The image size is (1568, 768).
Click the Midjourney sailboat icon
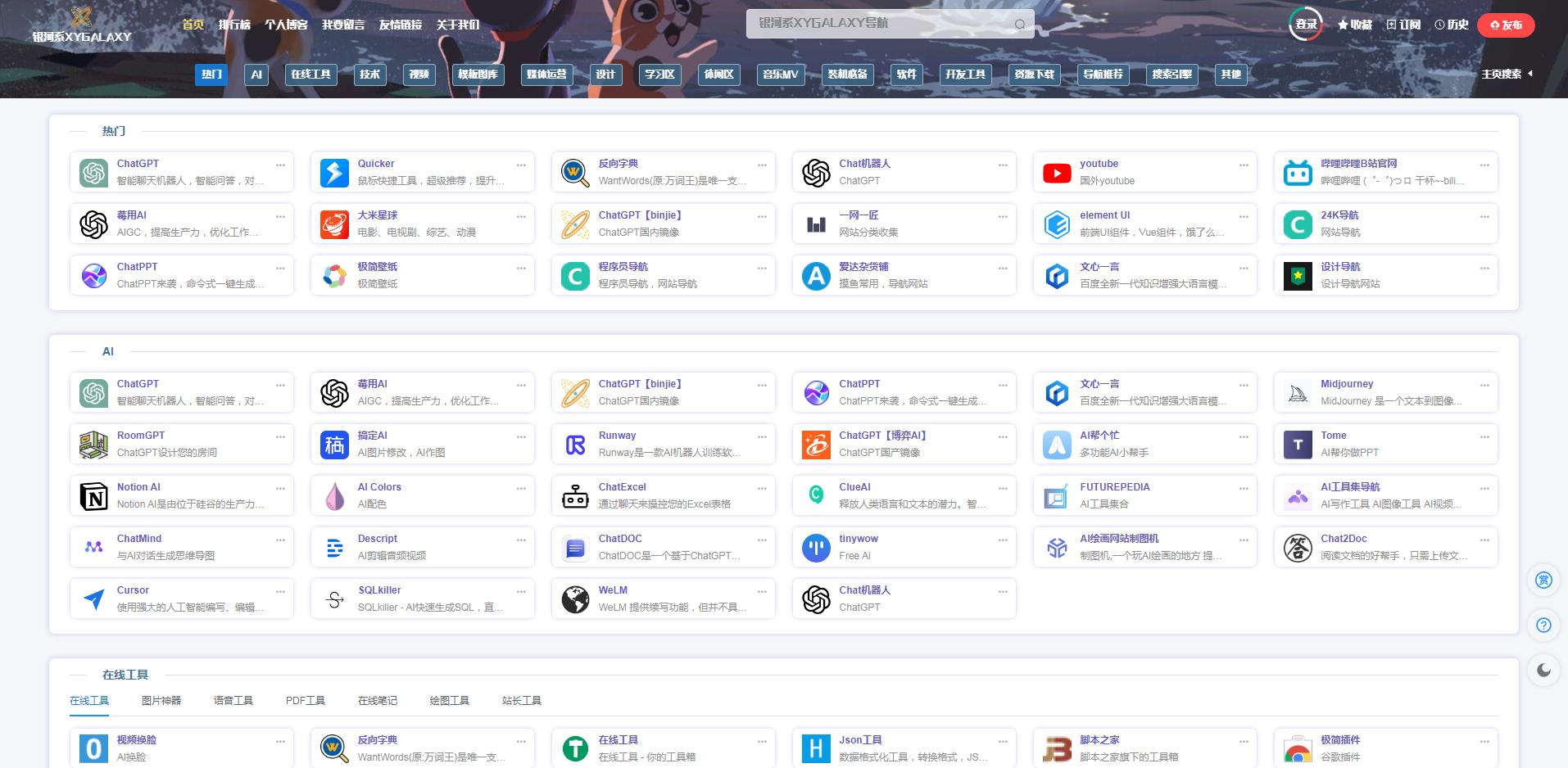(1297, 392)
